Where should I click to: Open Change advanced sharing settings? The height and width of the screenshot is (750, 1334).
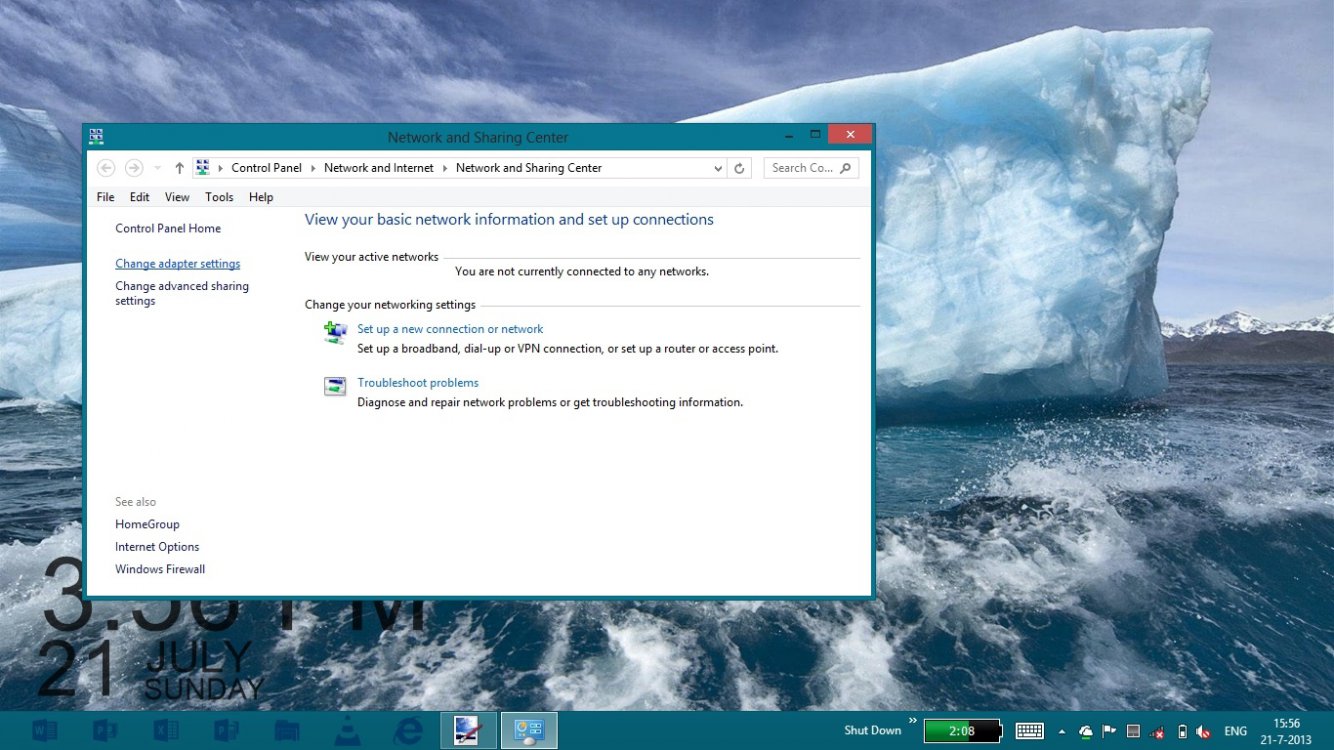pyautogui.click(x=182, y=293)
